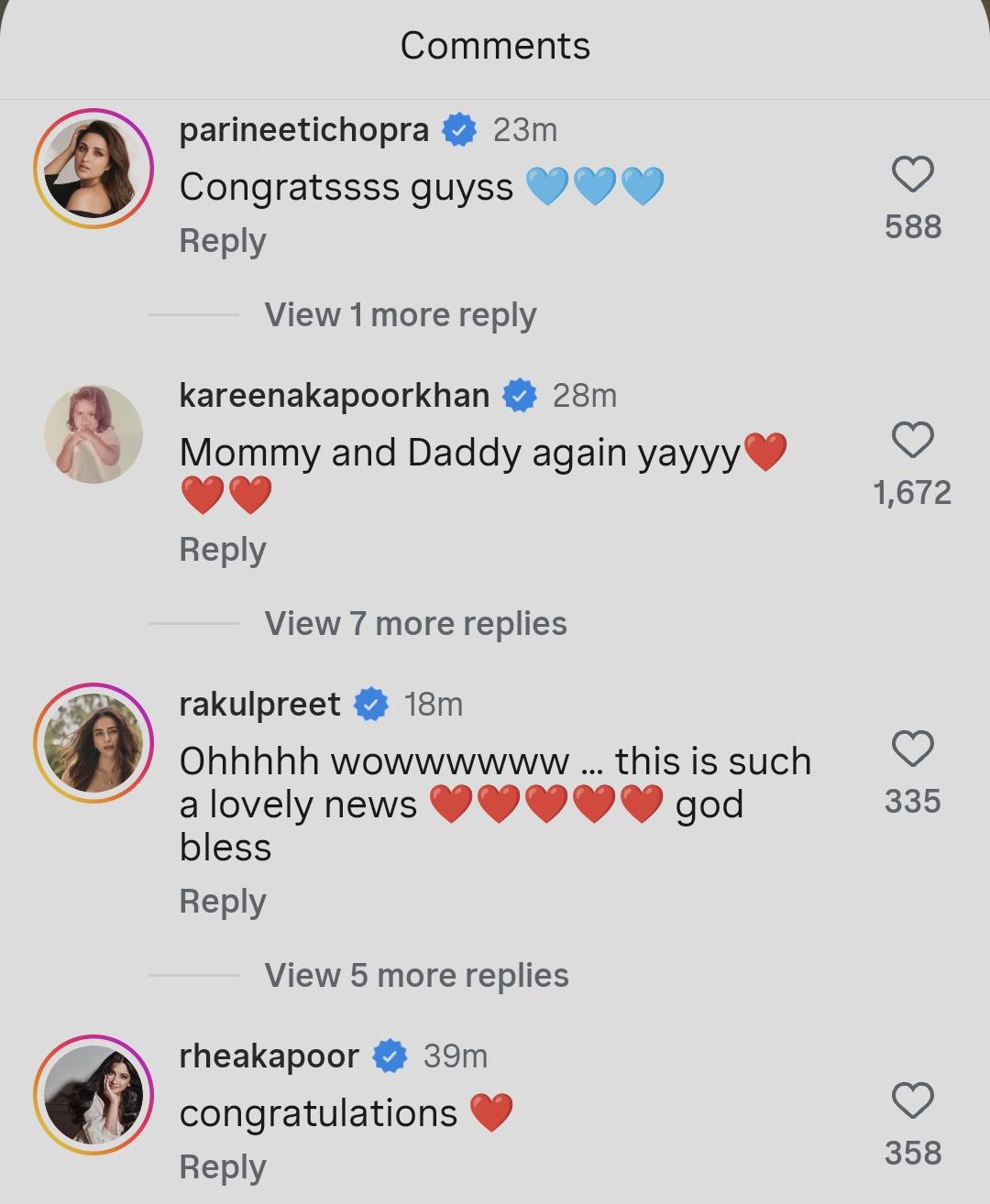
Task: Open rheakapoor username link
Action: 269,1056
